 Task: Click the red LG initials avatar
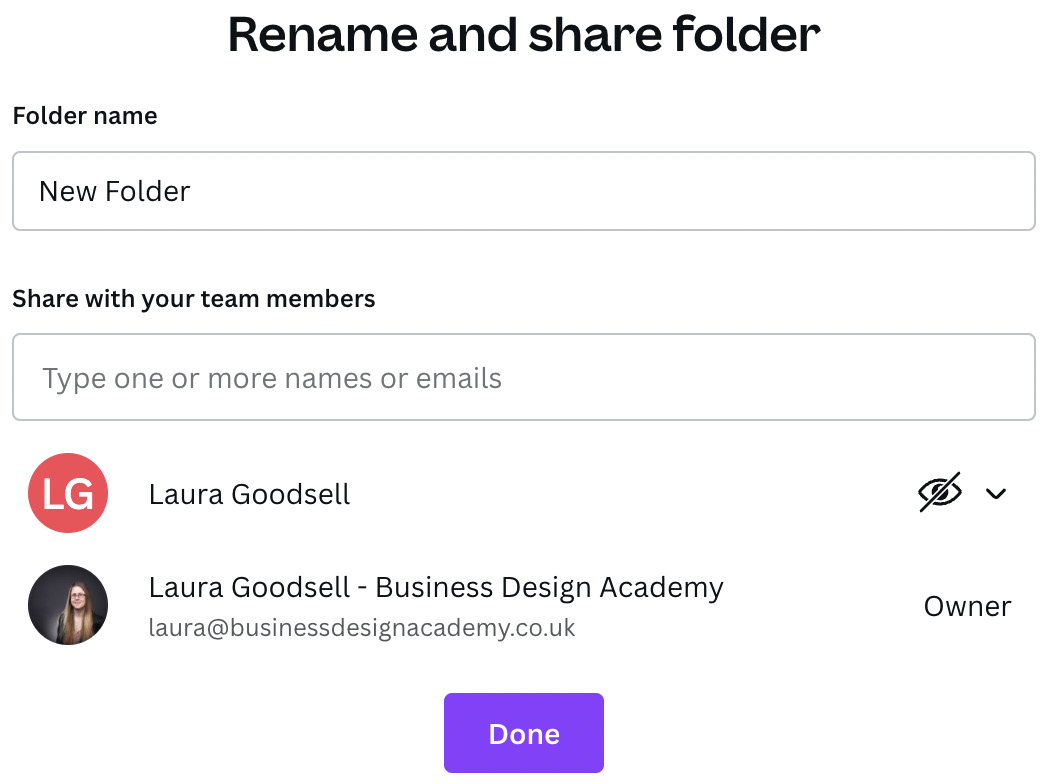68,493
